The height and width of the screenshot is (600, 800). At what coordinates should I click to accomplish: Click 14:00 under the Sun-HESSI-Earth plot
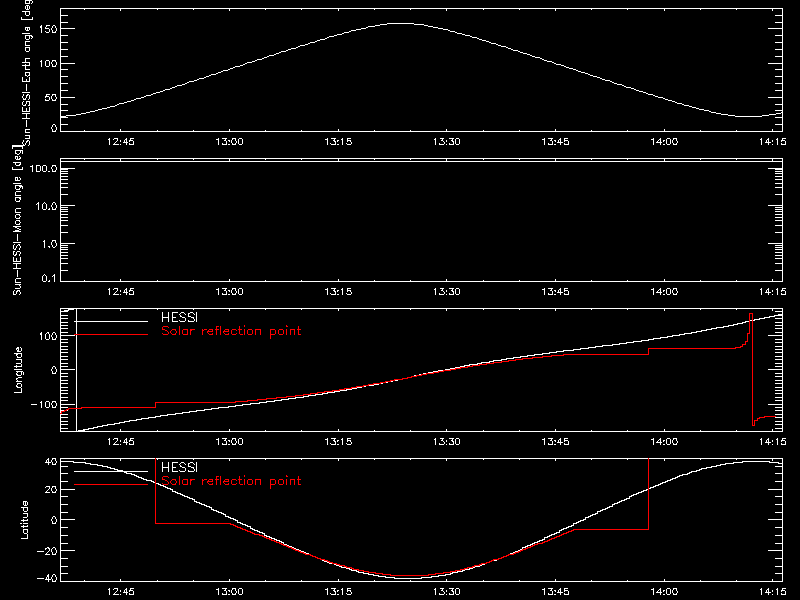[664, 142]
